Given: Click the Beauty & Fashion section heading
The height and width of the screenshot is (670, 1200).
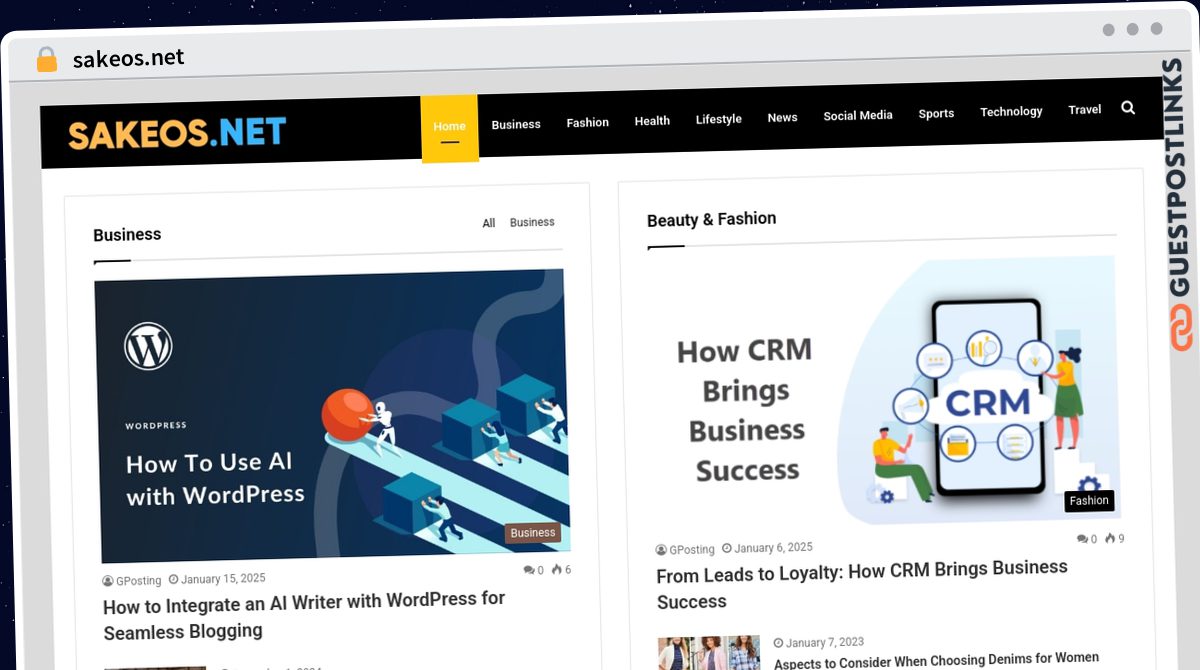Looking at the screenshot, I should (711, 219).
